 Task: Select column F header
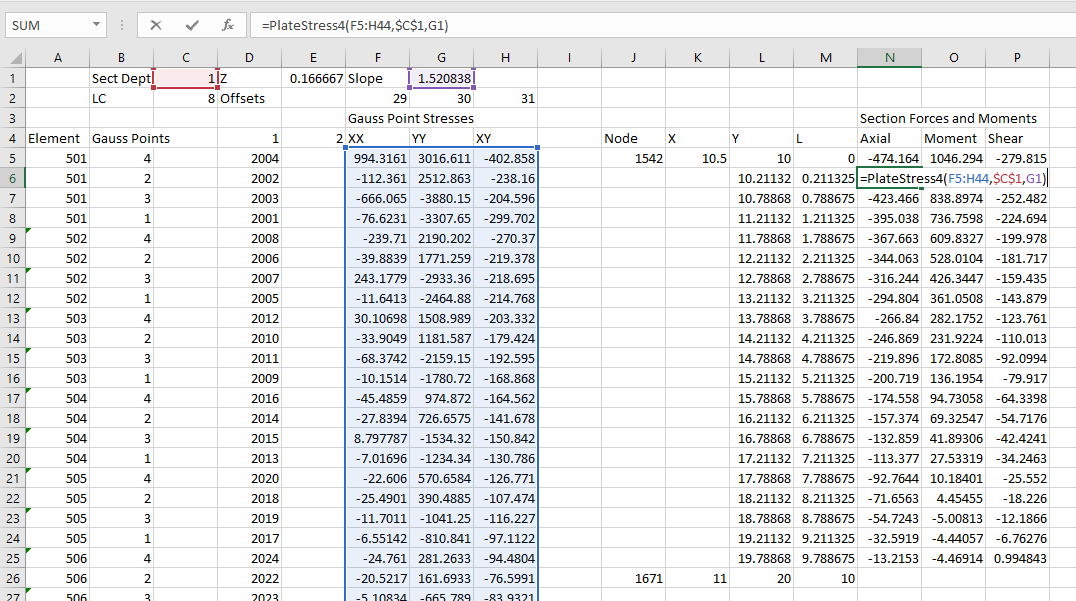click(377, 58)
